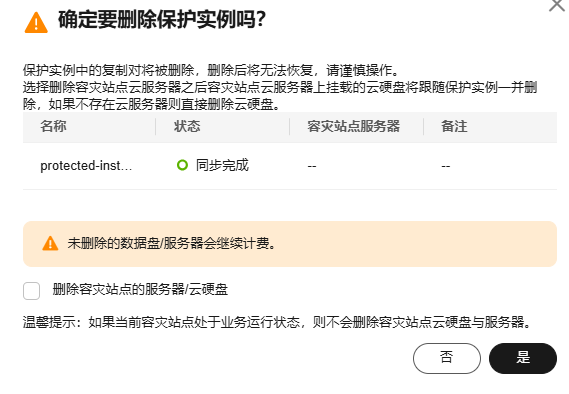Enable the 删除容灾站点的服务器/云硬盘 checkbox

tap(32, 291)
